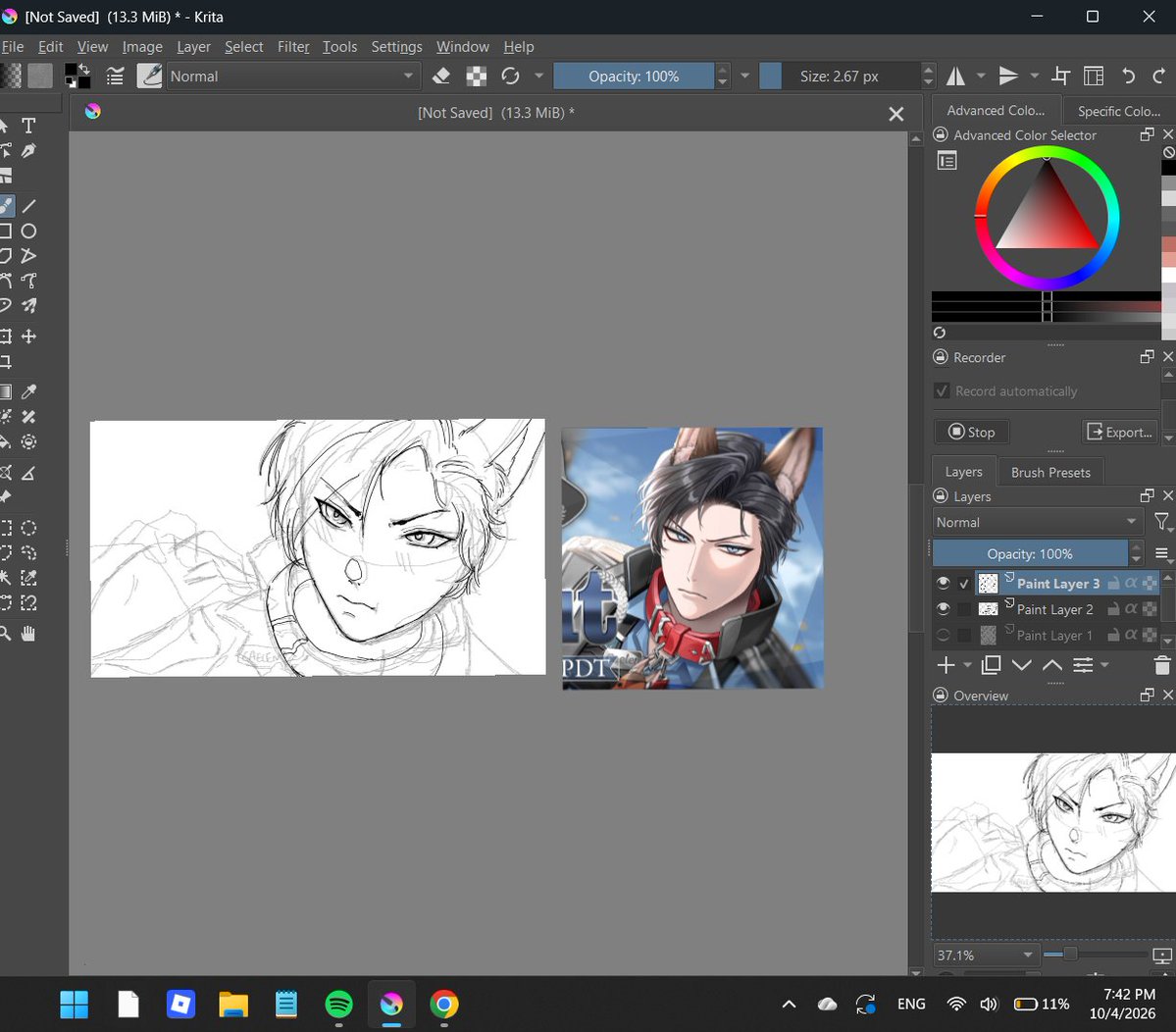Pick the Color Sampler eyedropper tool
1176x1032 pixels.
point(28,391)
